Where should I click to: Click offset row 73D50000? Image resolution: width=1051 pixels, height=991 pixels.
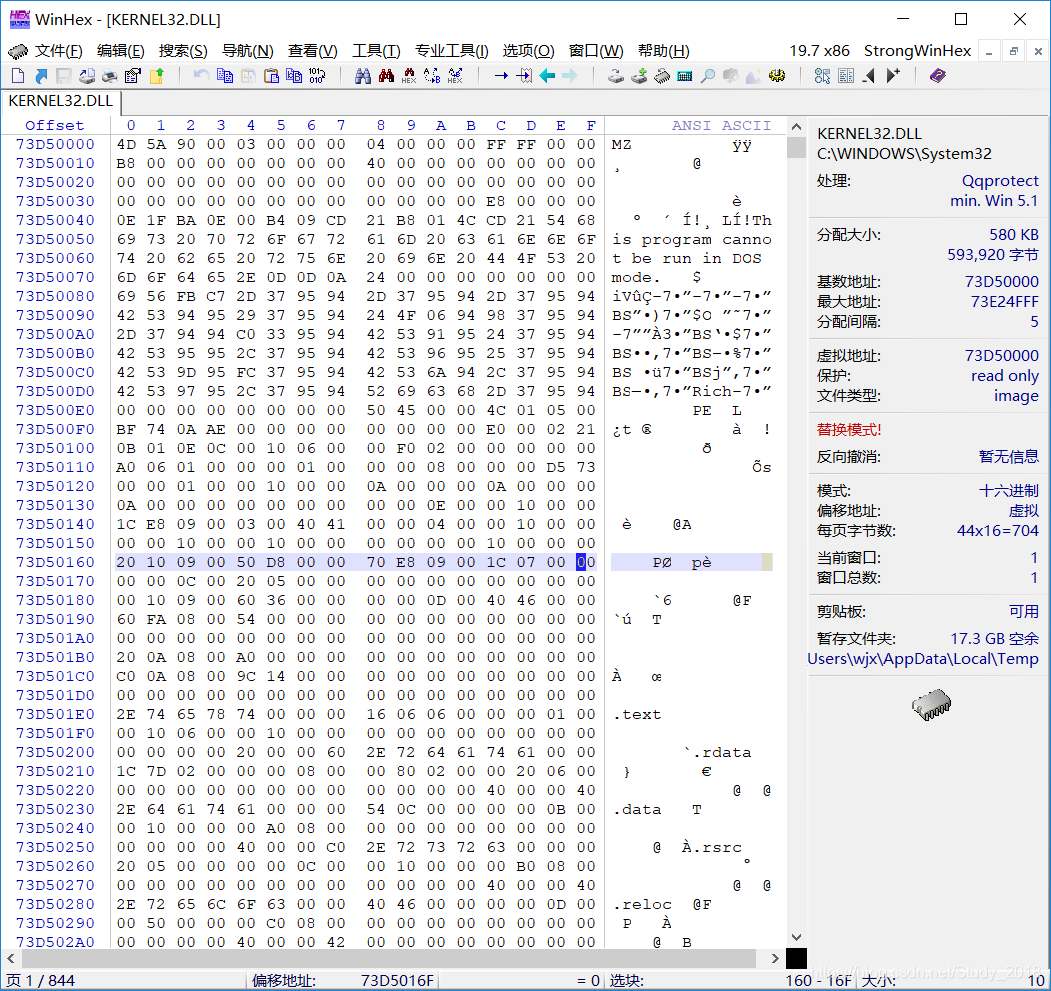pyautogui.click(x=56, y=144)
